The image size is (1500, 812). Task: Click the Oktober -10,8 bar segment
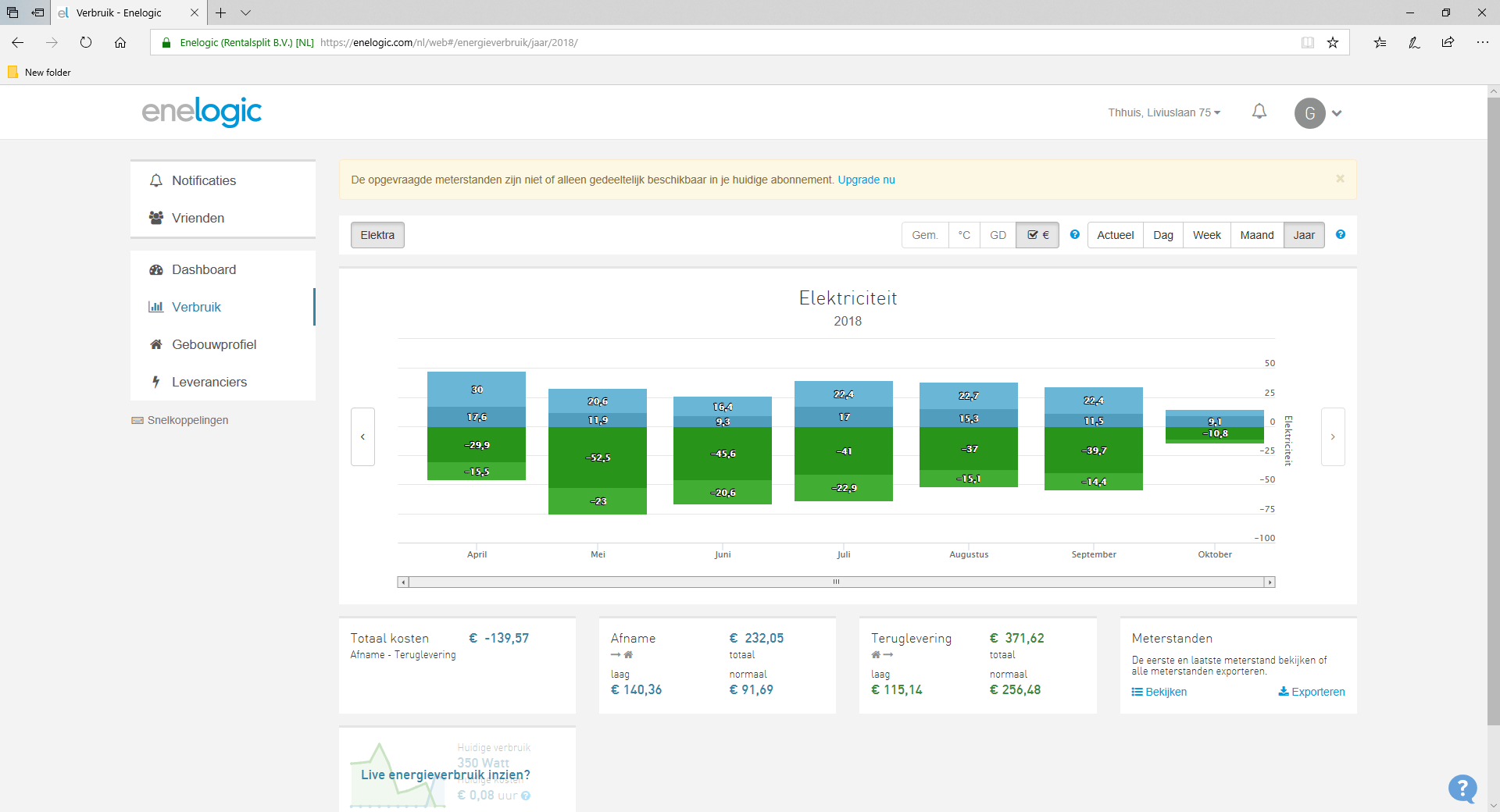click(x=1215, y=433)
